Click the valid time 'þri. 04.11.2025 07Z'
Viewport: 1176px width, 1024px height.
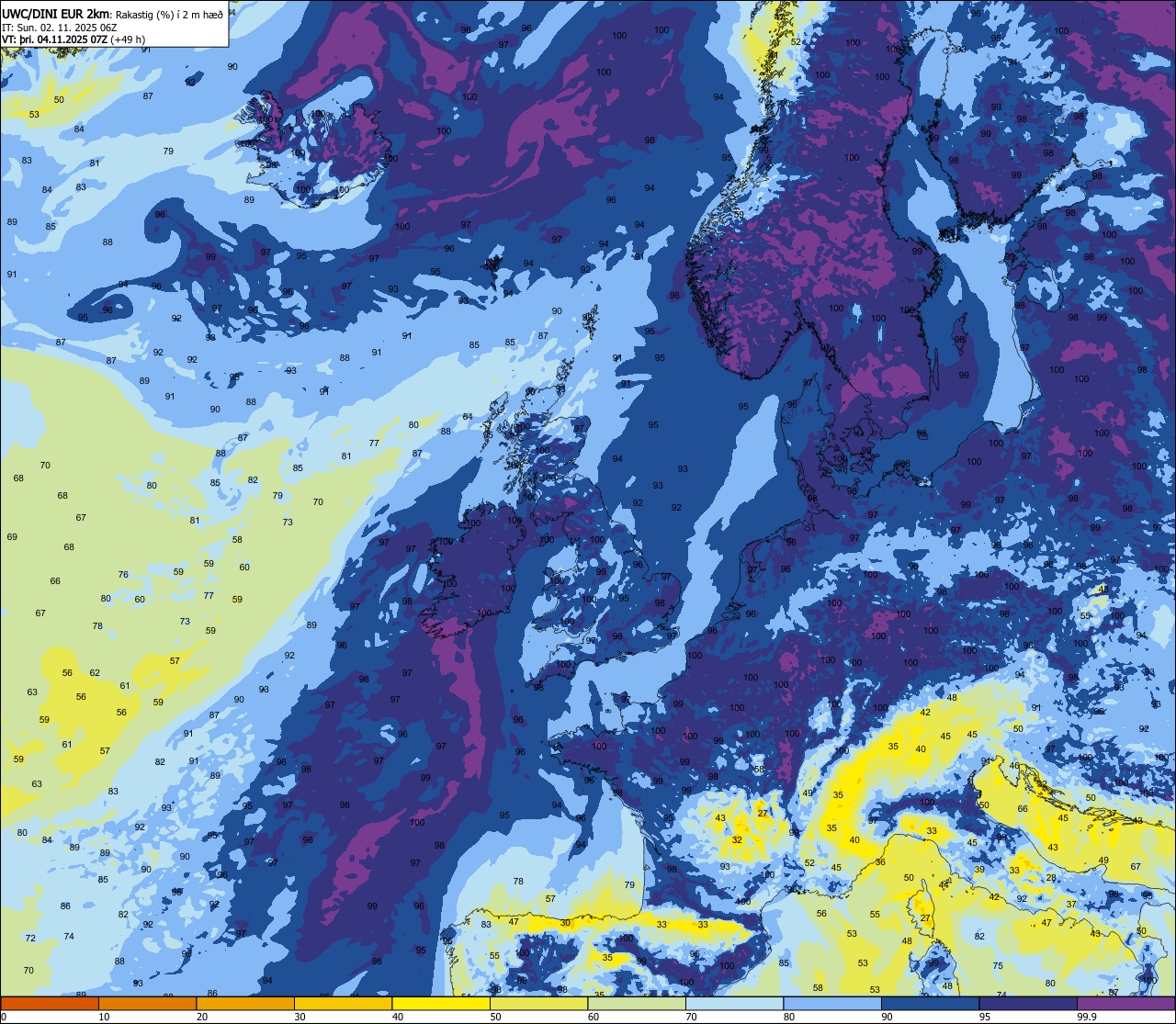click(62, 39)
